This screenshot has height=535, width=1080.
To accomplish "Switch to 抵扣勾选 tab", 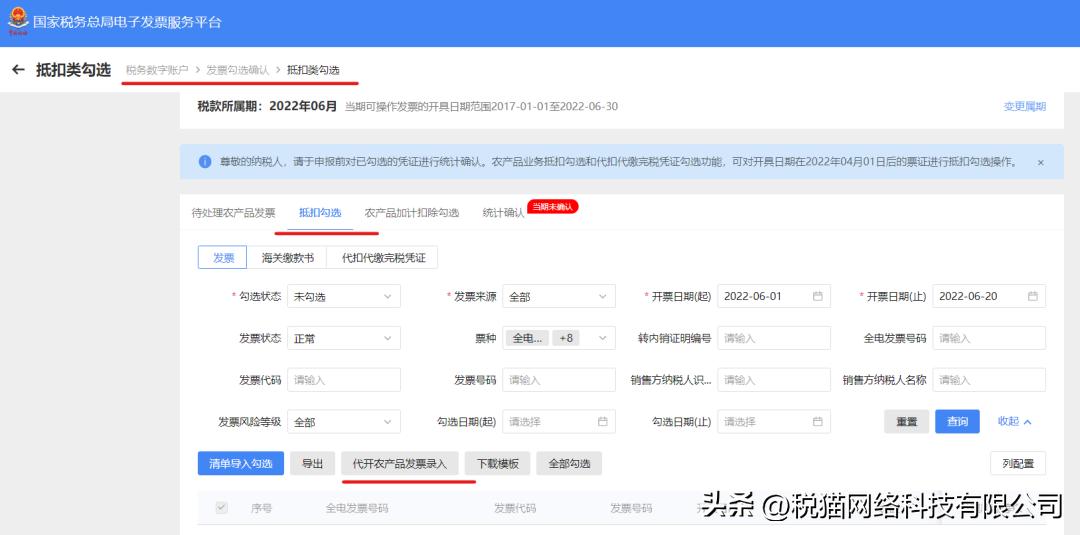I will (x=320, y=213).
